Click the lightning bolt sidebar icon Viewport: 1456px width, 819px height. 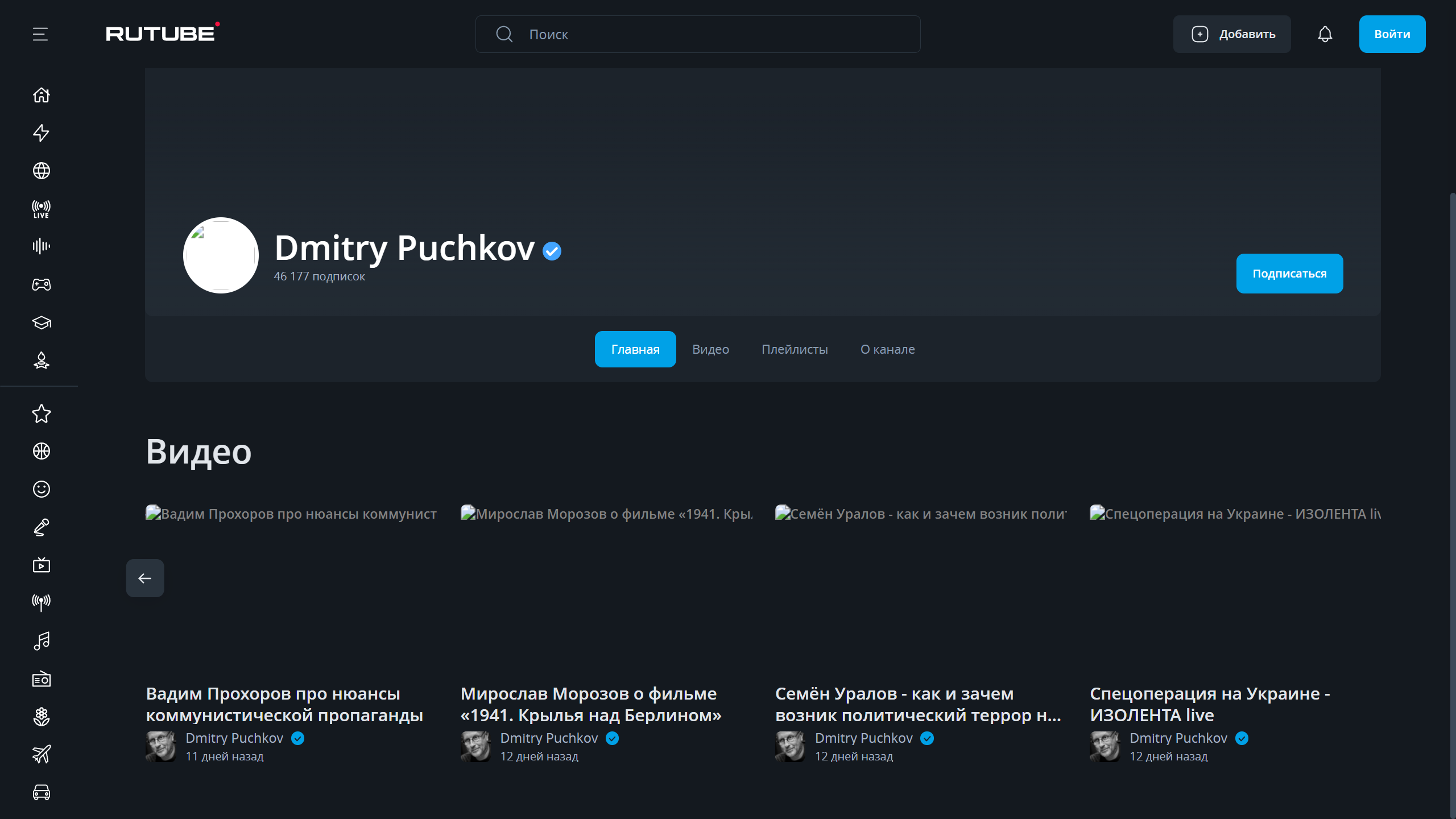[41, 133]
